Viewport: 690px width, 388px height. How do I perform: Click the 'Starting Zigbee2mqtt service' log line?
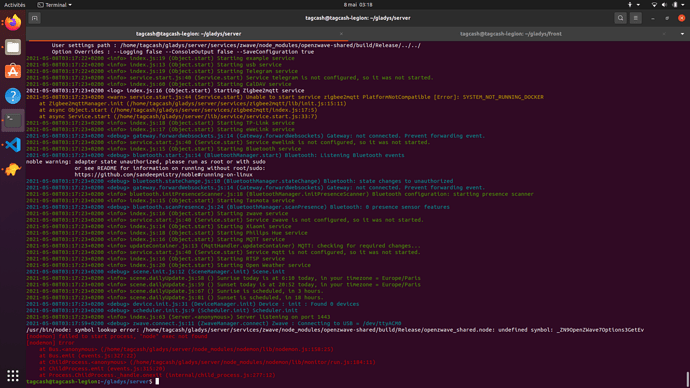click(x=165, y=91)
